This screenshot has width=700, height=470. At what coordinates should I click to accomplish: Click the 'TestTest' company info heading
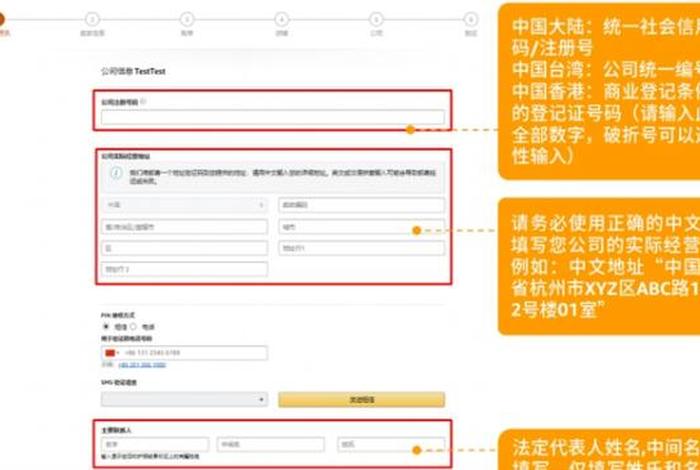133,71
